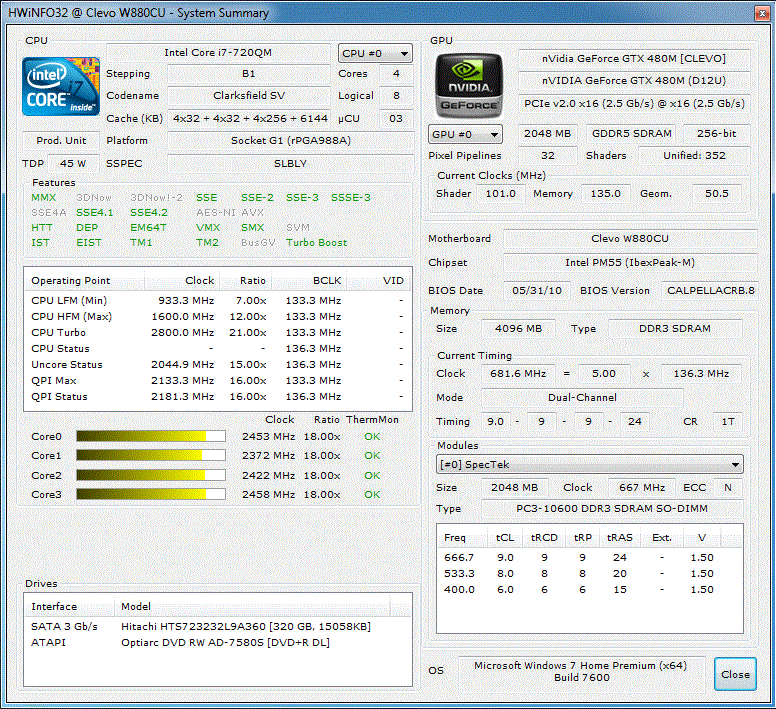This screenshot has height=709, width=776.
Task: Click the CALPELLACRB.8 BIOS version field
Action: [711, 290]
